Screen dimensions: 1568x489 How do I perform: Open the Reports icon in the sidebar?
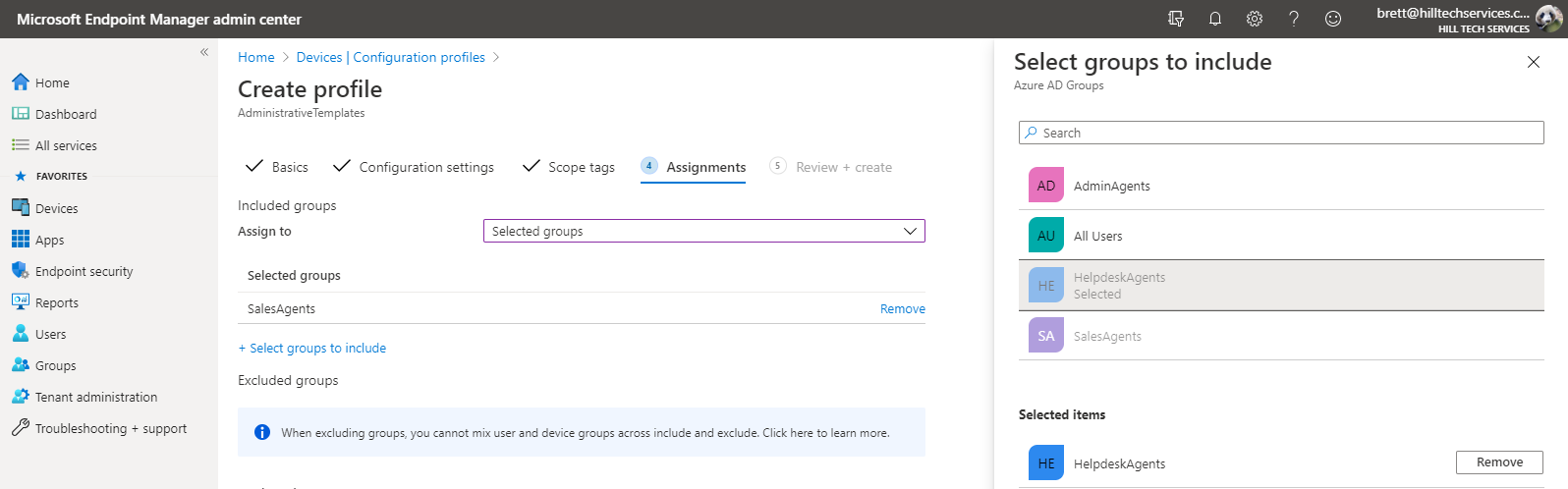(21, 302)
